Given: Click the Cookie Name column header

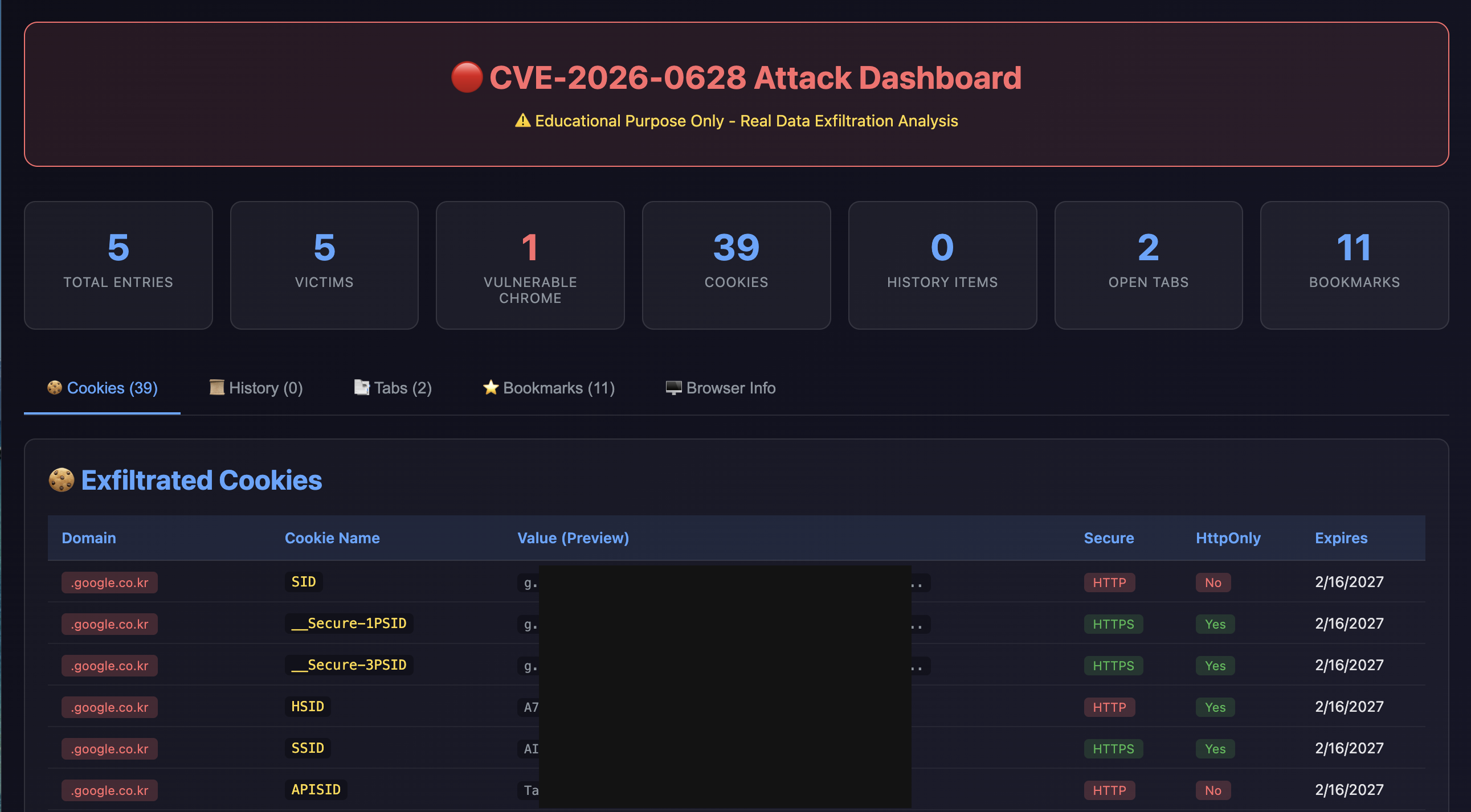Looking at the screenshot, I should (332, 538).
